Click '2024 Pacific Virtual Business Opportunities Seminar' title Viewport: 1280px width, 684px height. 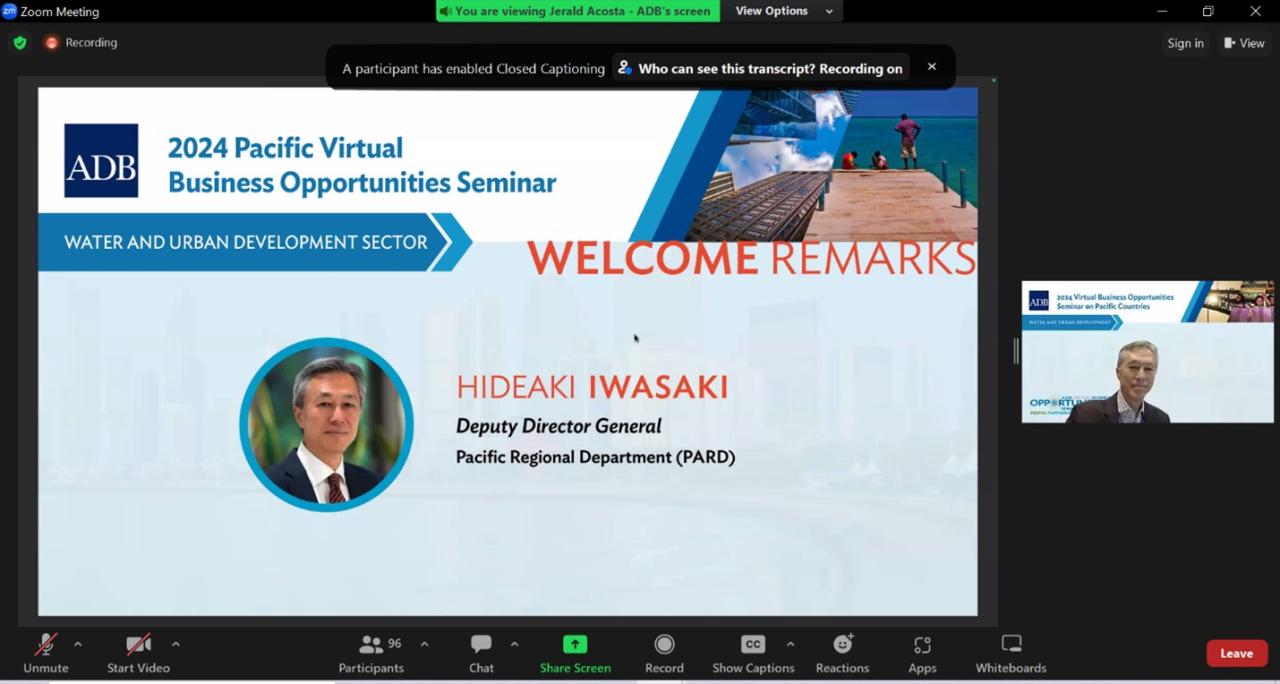361,165
